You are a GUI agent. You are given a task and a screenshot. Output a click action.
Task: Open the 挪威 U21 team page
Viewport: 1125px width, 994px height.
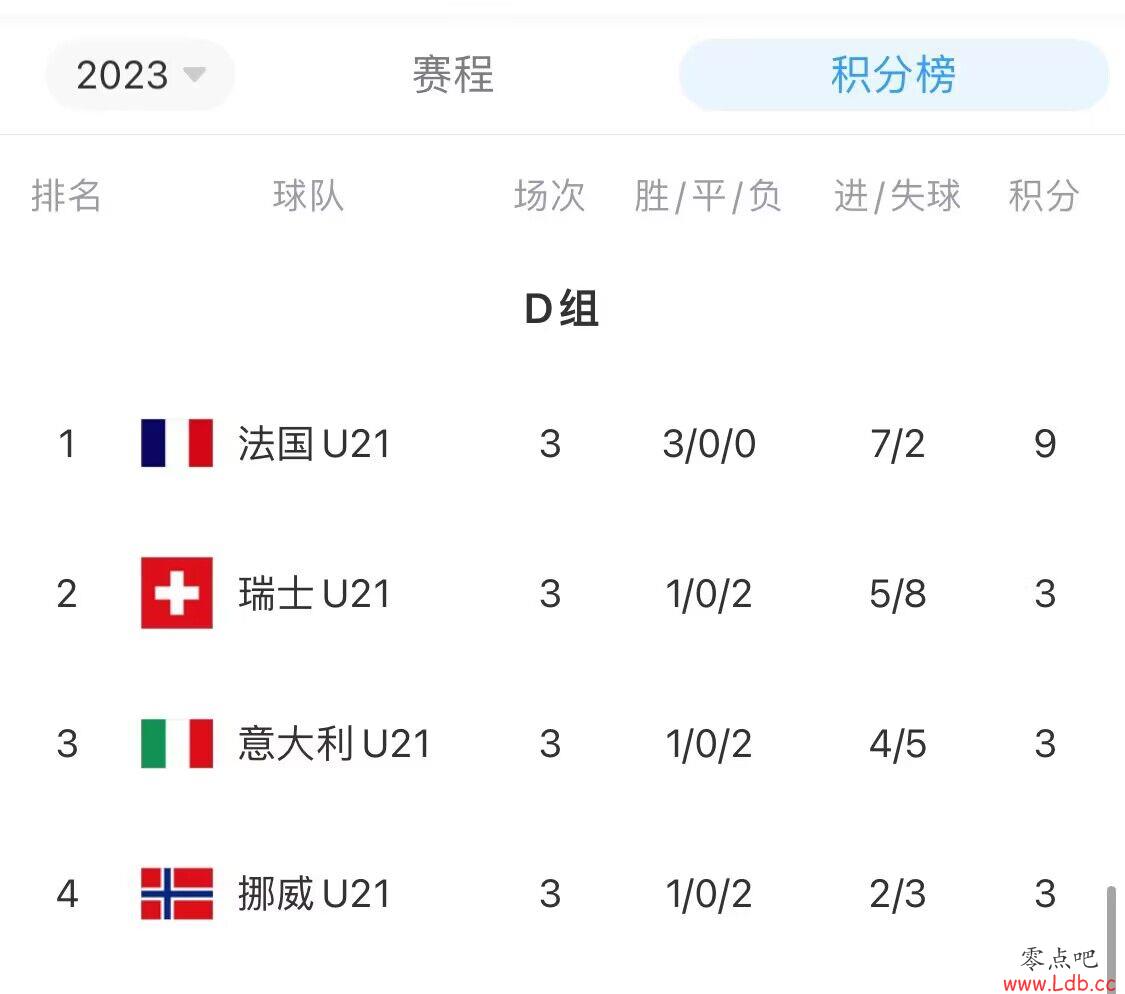click(314, 894)
